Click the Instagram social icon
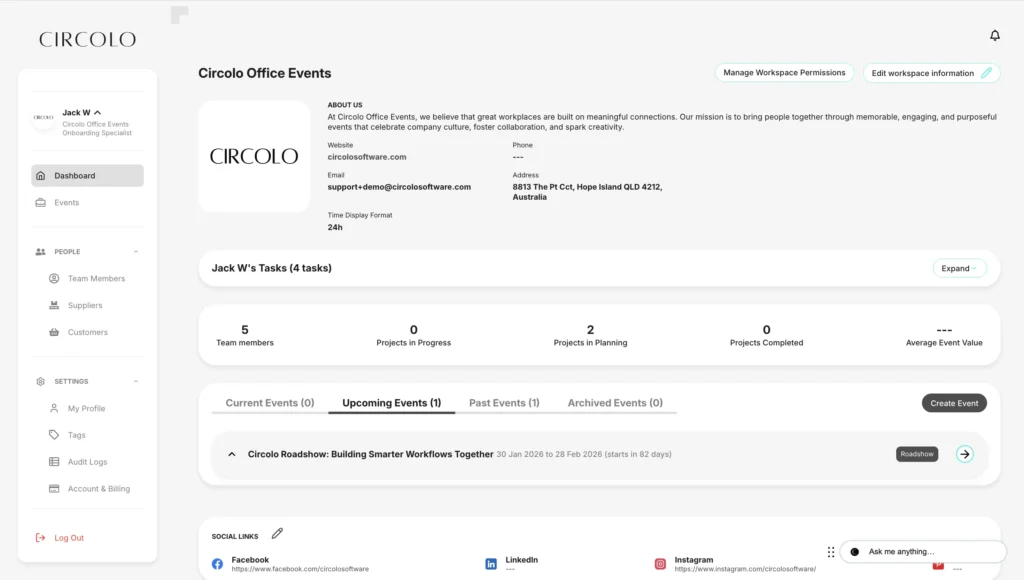 click(660, 564)
